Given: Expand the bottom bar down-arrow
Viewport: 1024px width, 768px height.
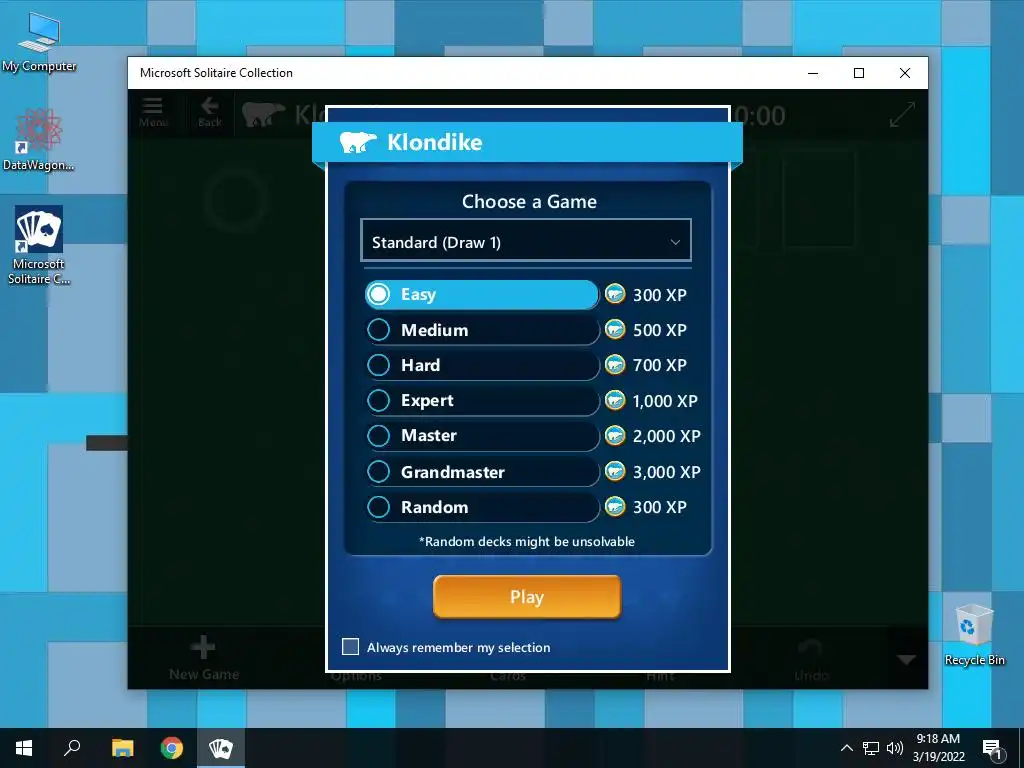Looking at the screenshot, I should tap(906, 660).
